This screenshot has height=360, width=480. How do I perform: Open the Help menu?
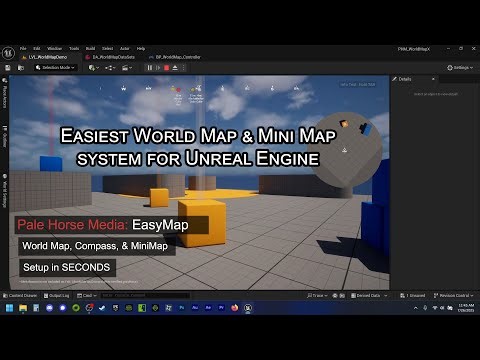click(141, 49)
